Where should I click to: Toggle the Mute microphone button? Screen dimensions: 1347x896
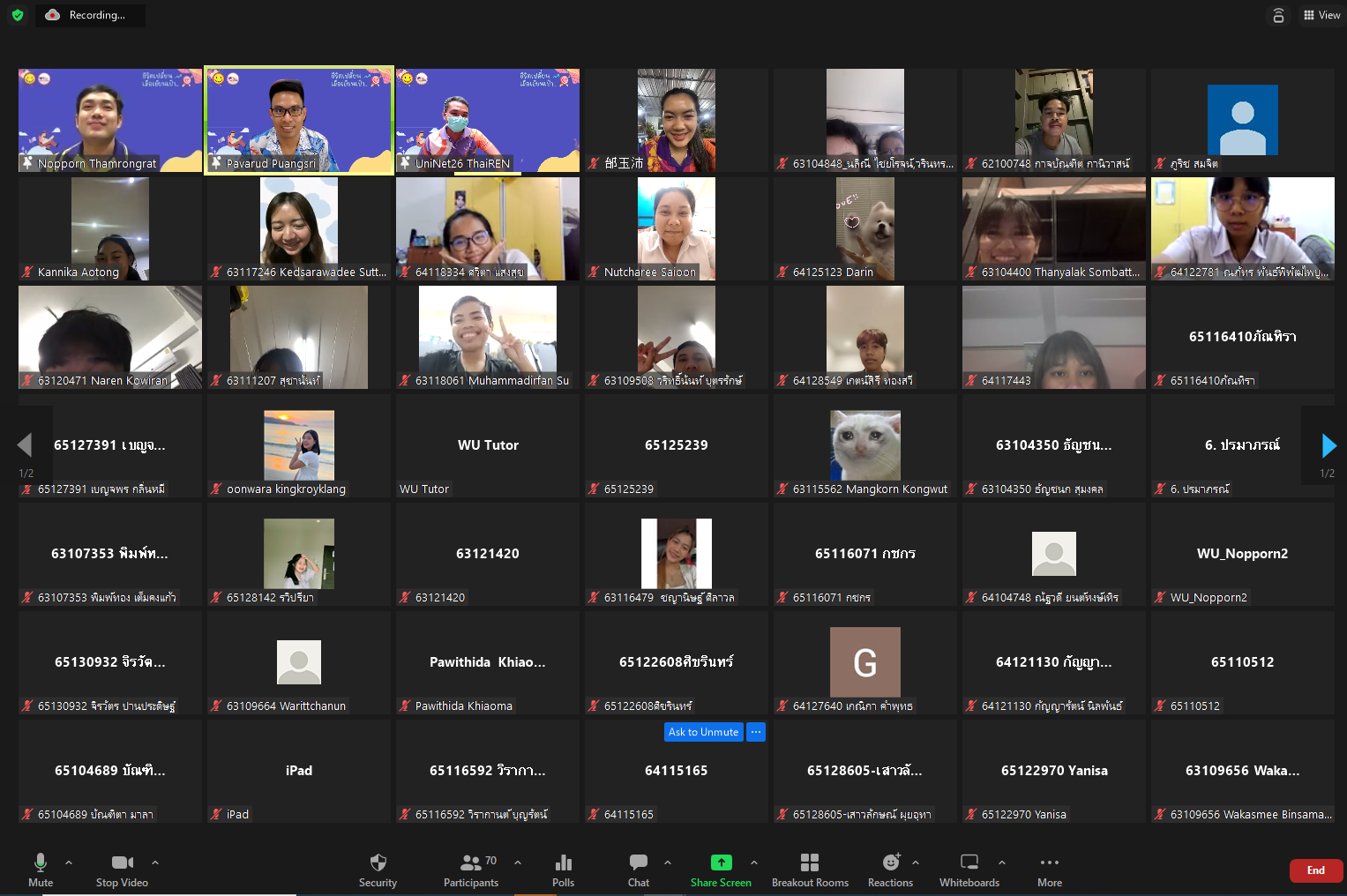pyautogui.click(x=41, y=870)
